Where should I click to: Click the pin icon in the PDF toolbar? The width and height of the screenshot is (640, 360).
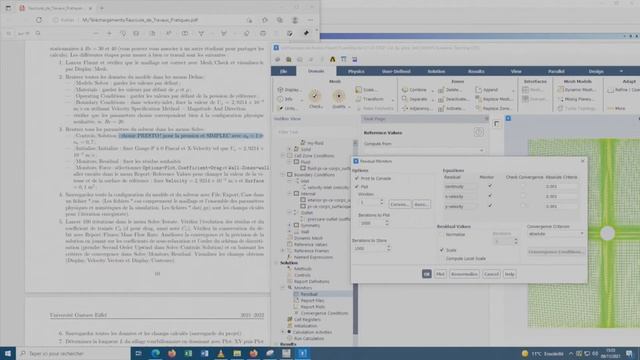306,33
